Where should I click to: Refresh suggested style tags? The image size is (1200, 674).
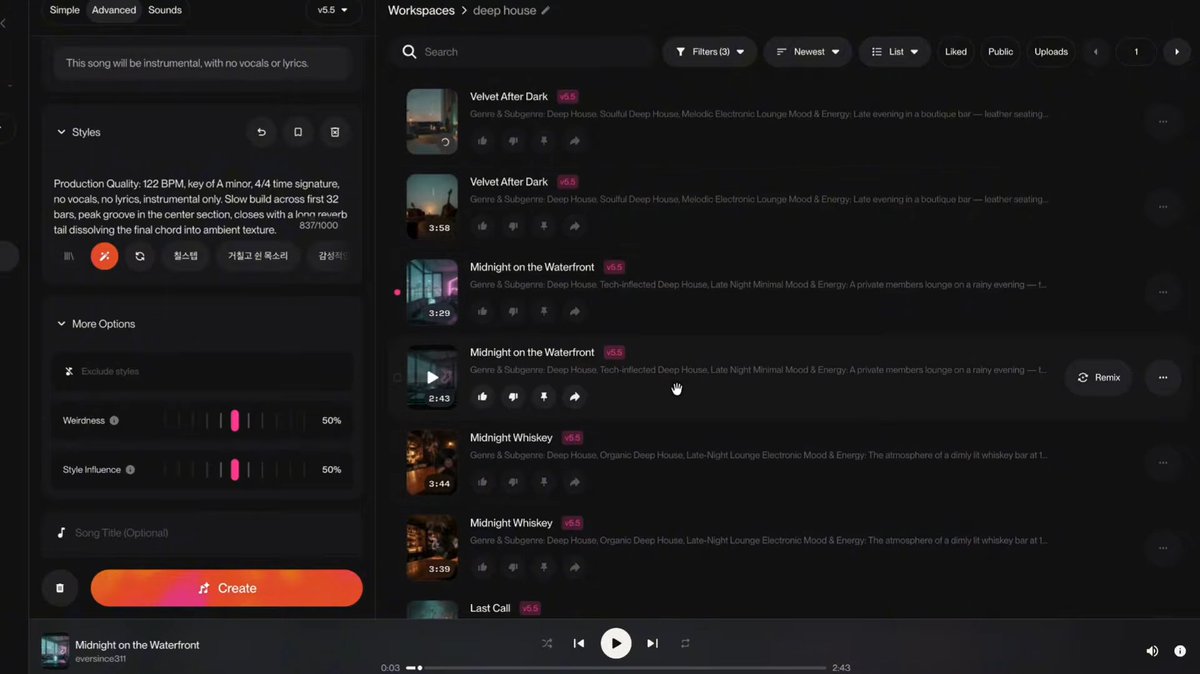[x=140, y=256]
